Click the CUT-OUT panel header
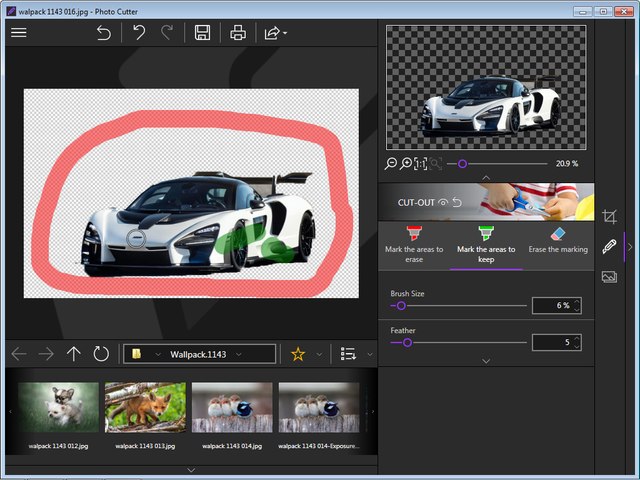This screenshot has height=480, width=640. pos(486,202)
